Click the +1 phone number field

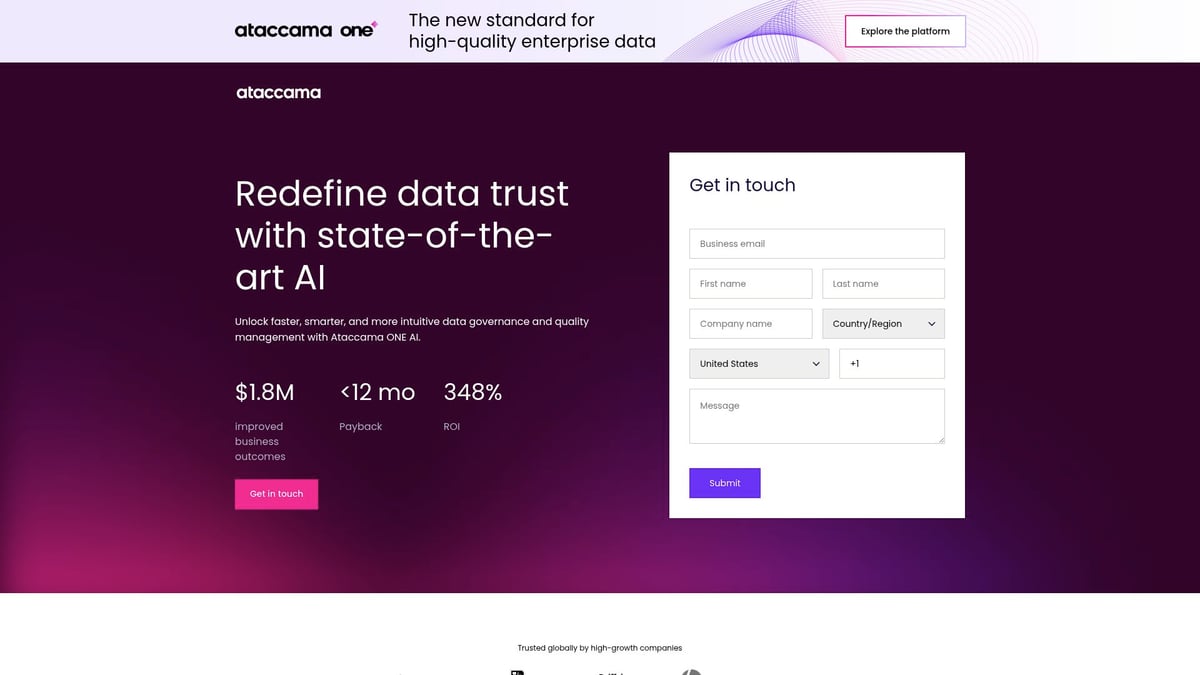[x=891, y=363]
